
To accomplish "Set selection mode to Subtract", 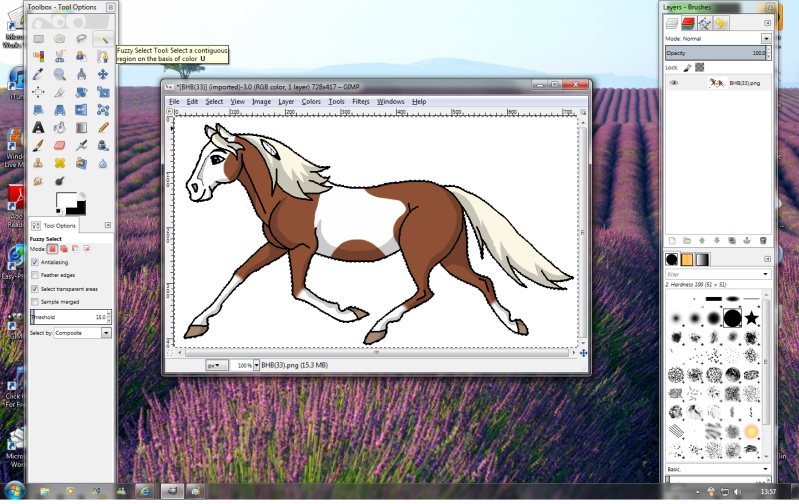I will coord(75,249).
